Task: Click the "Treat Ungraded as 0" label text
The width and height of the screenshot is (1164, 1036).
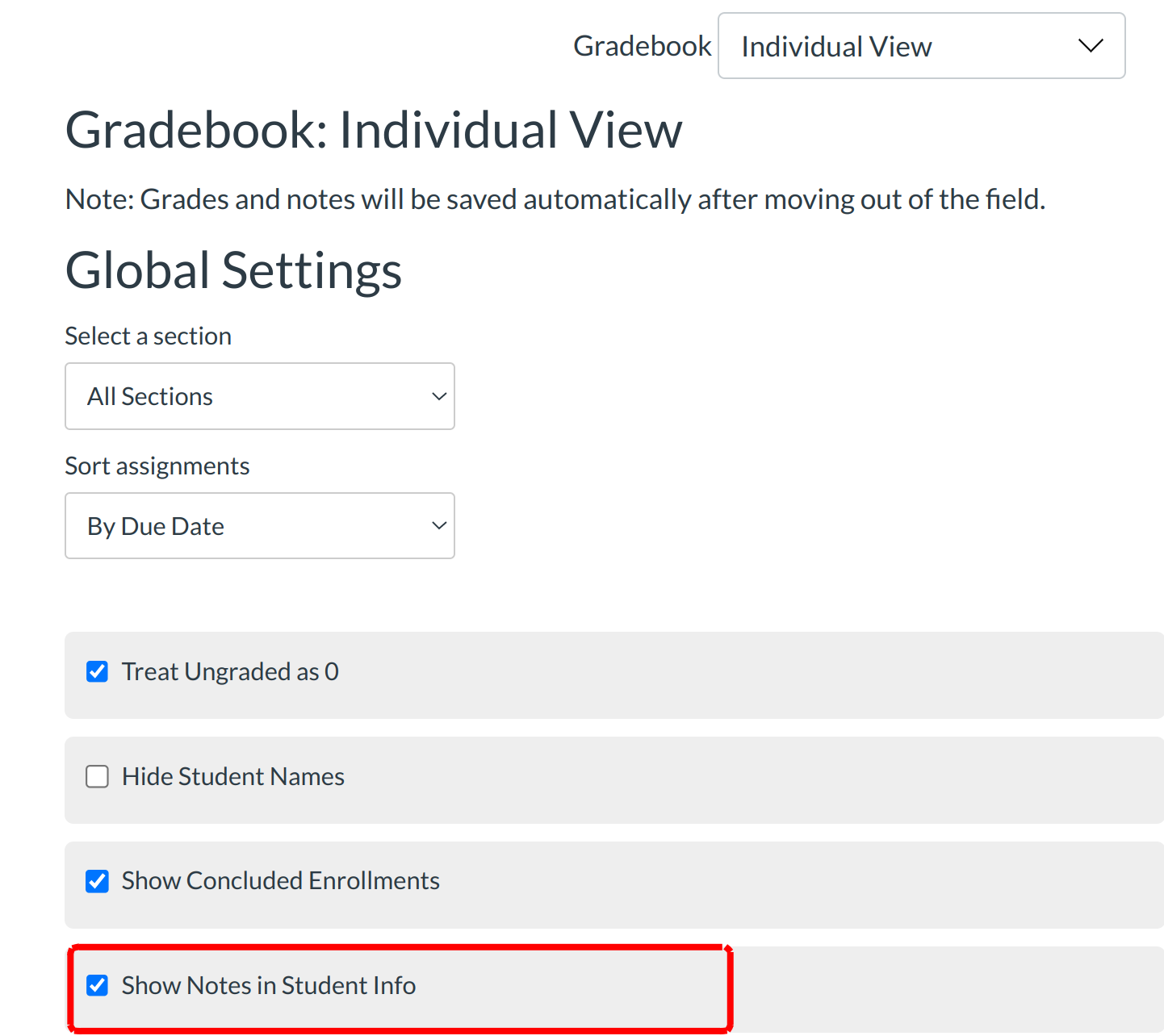Action: point(230,671)
